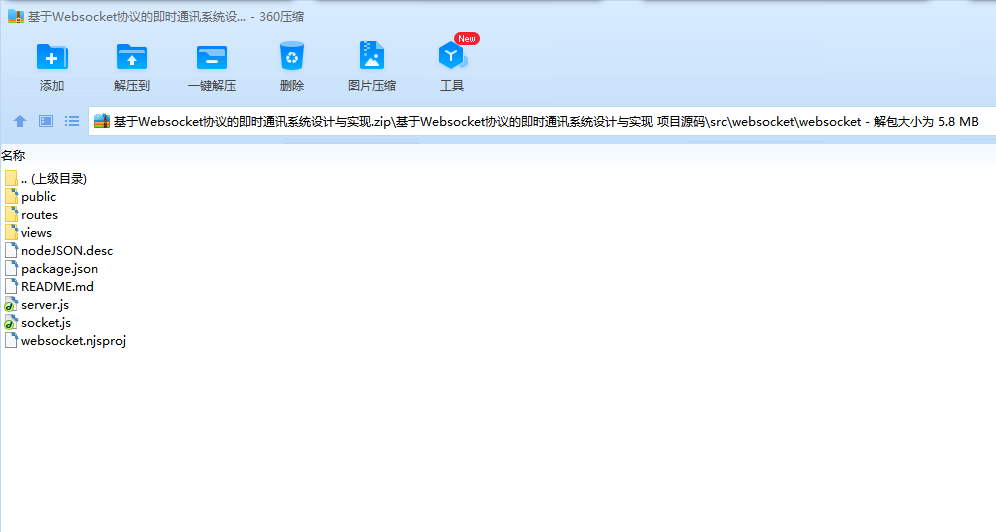Click the folder icon beside routes
The height and width of the screenshot is (532, 996).
pyautogui.click(x=11, y=215)
